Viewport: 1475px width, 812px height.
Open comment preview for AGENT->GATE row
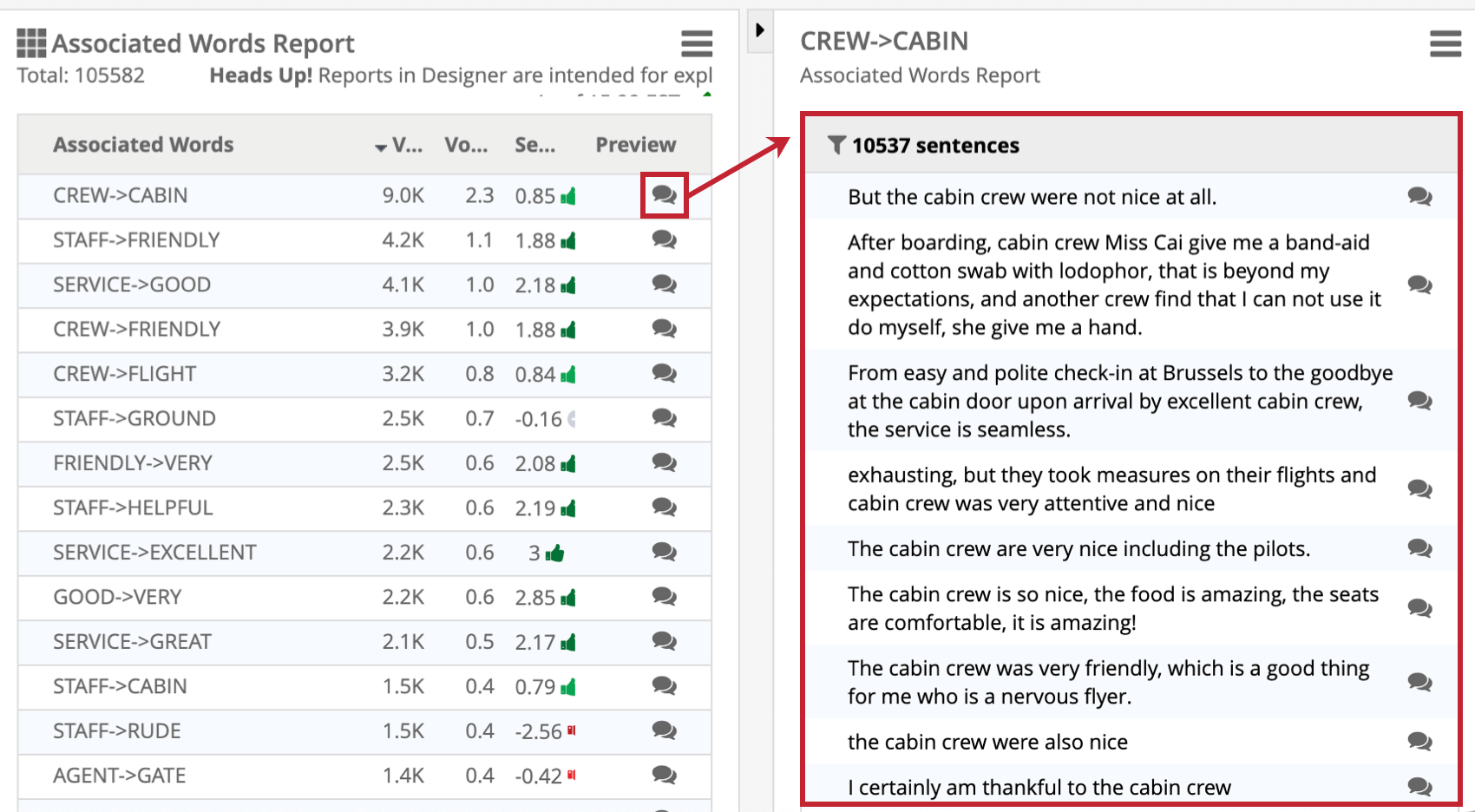pos(664,776)
